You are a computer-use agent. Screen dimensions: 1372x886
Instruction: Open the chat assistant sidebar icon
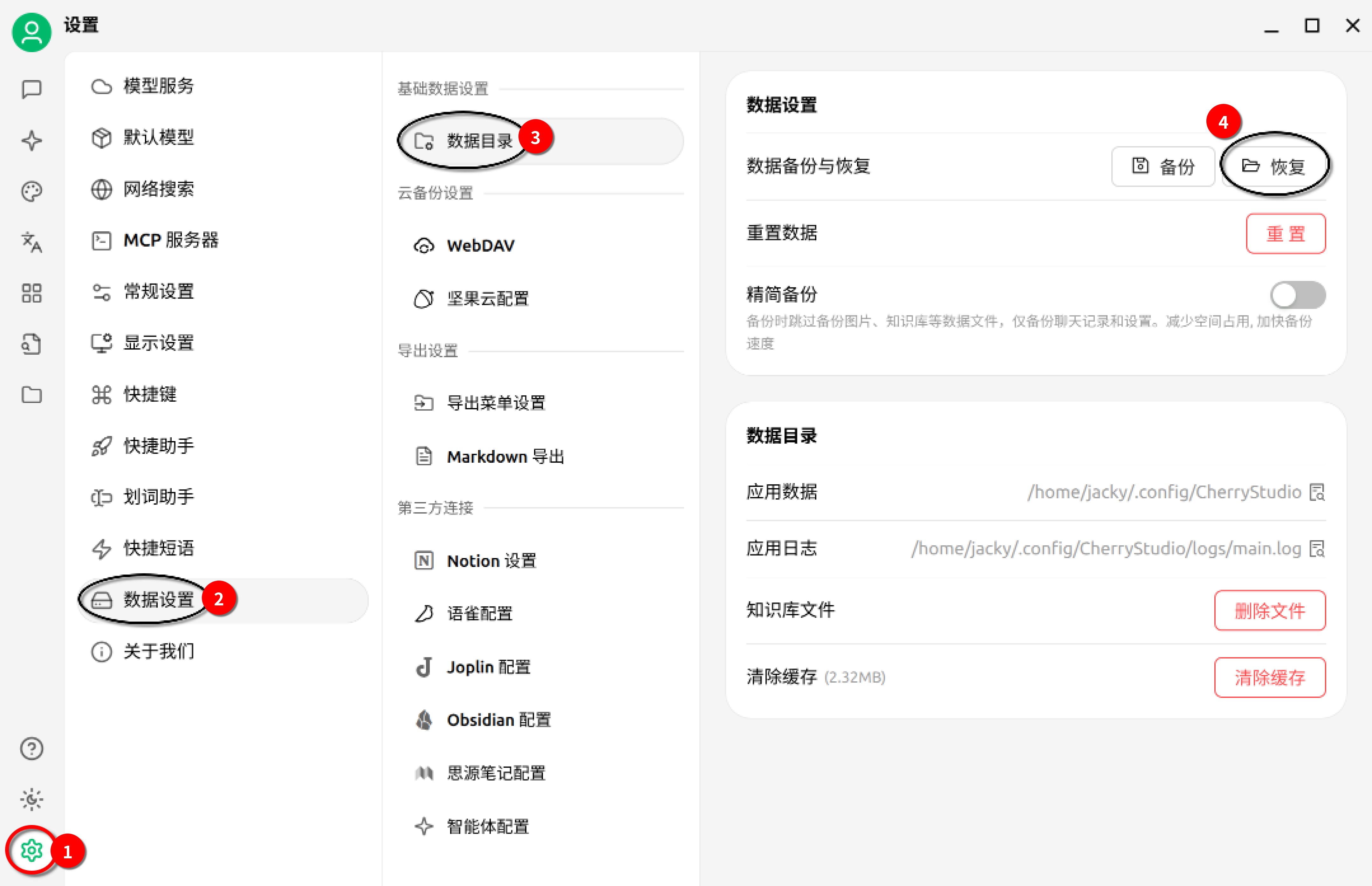pos(32,89)
